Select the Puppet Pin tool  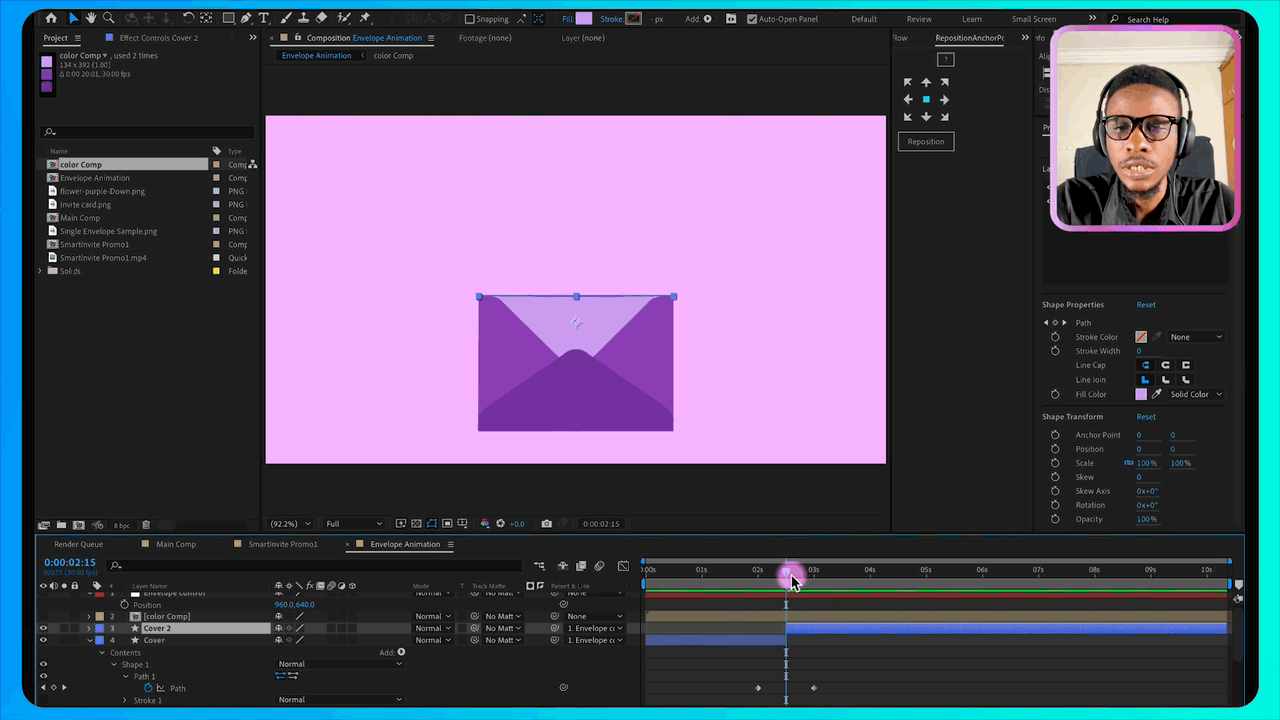click(x=364, y=18)
